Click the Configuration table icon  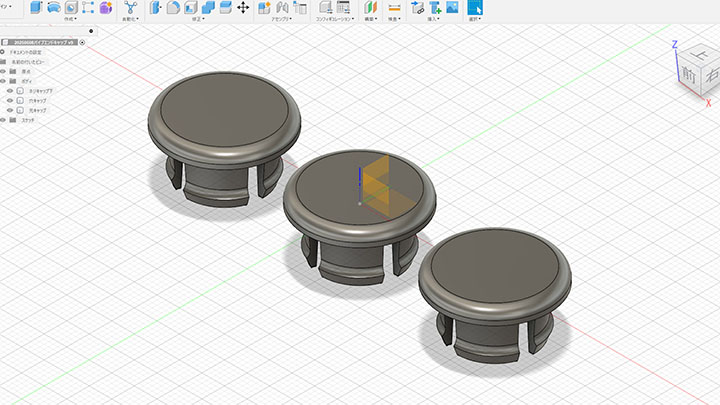click(343, 7)
